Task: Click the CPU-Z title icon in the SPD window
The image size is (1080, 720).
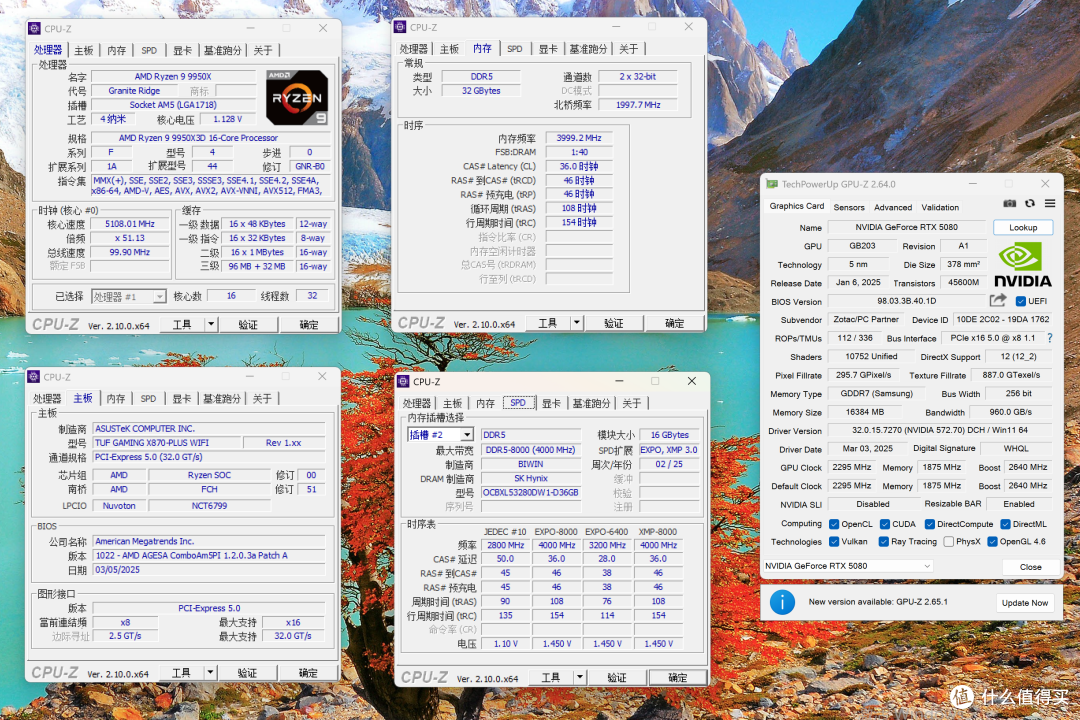Action: (404, 382)
